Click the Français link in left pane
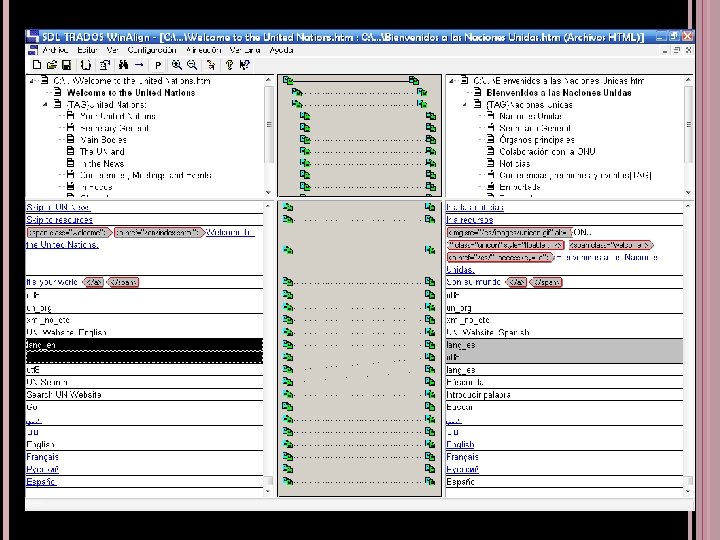The image size is (720, 540). coord(42,457)
